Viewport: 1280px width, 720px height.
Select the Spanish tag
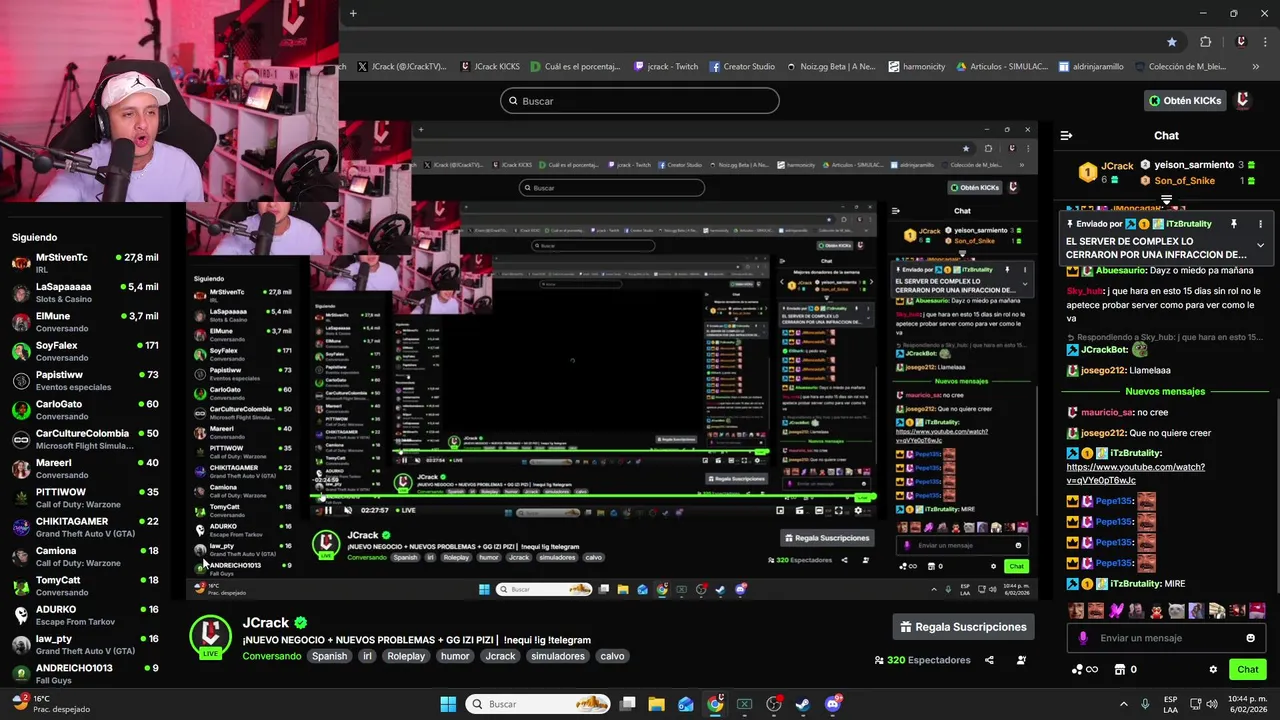[329, 656]
